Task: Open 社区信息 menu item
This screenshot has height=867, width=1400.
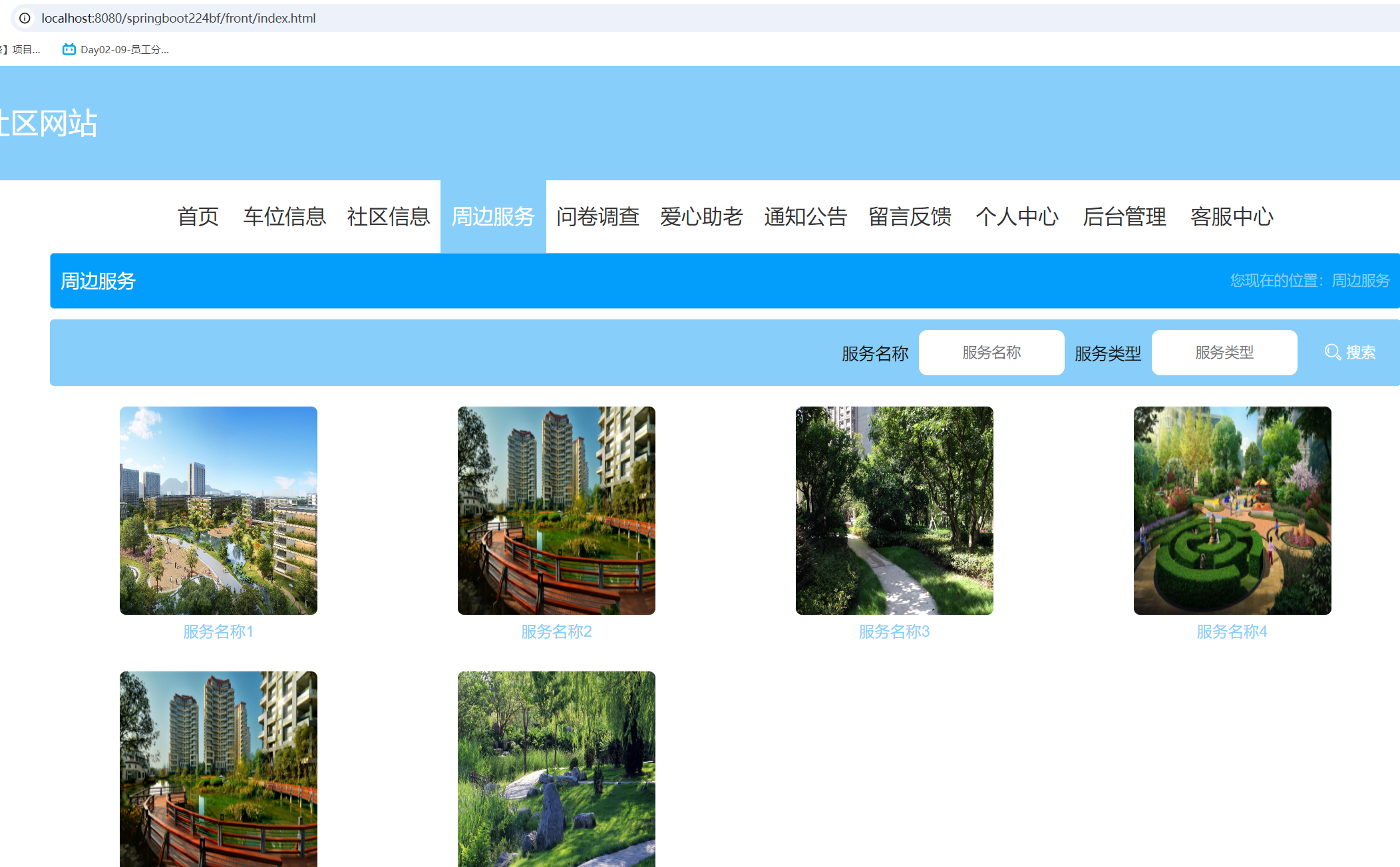Action: click(389, 216)
